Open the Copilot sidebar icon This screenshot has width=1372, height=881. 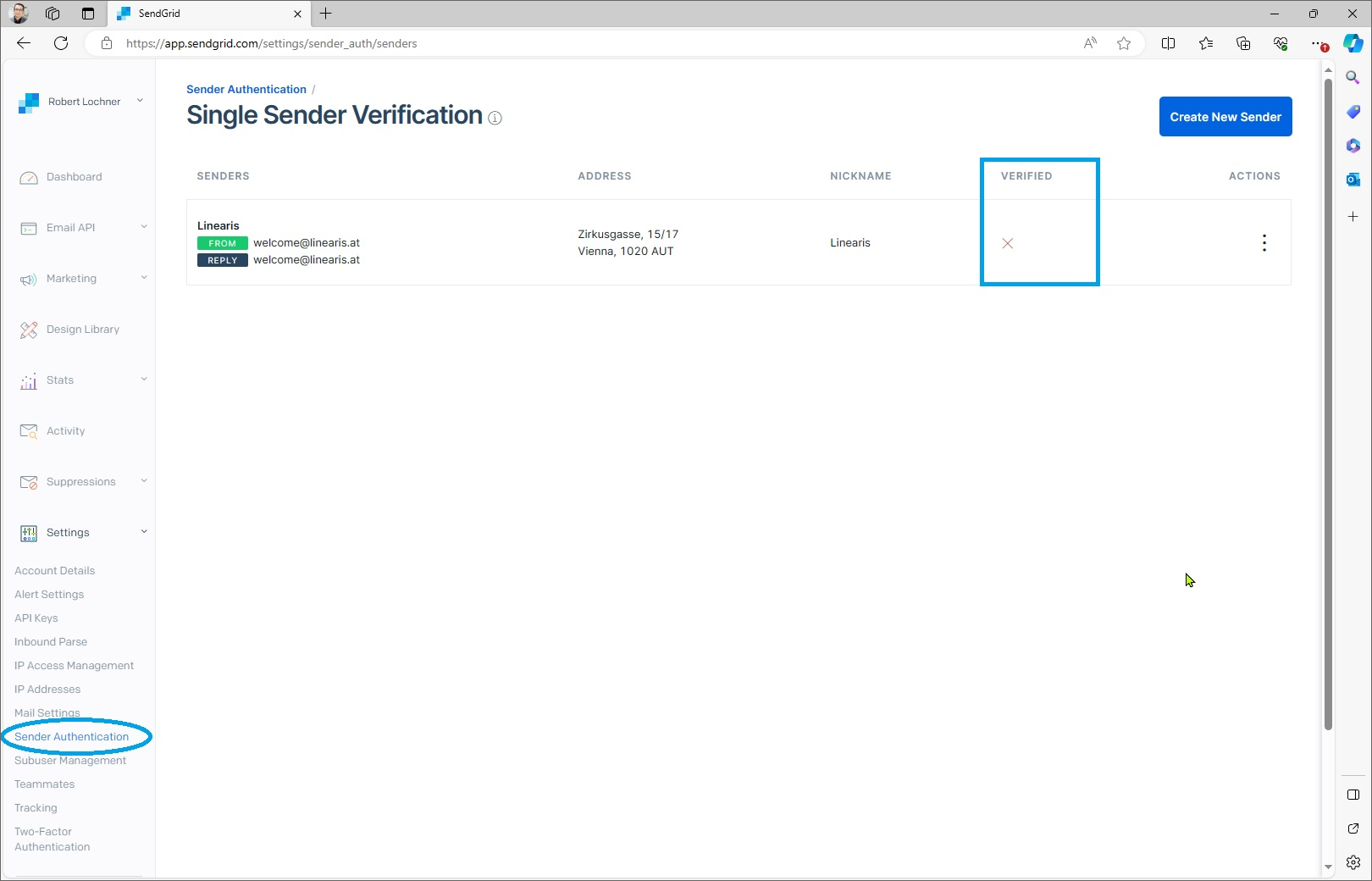click(x=1353, y=43)
